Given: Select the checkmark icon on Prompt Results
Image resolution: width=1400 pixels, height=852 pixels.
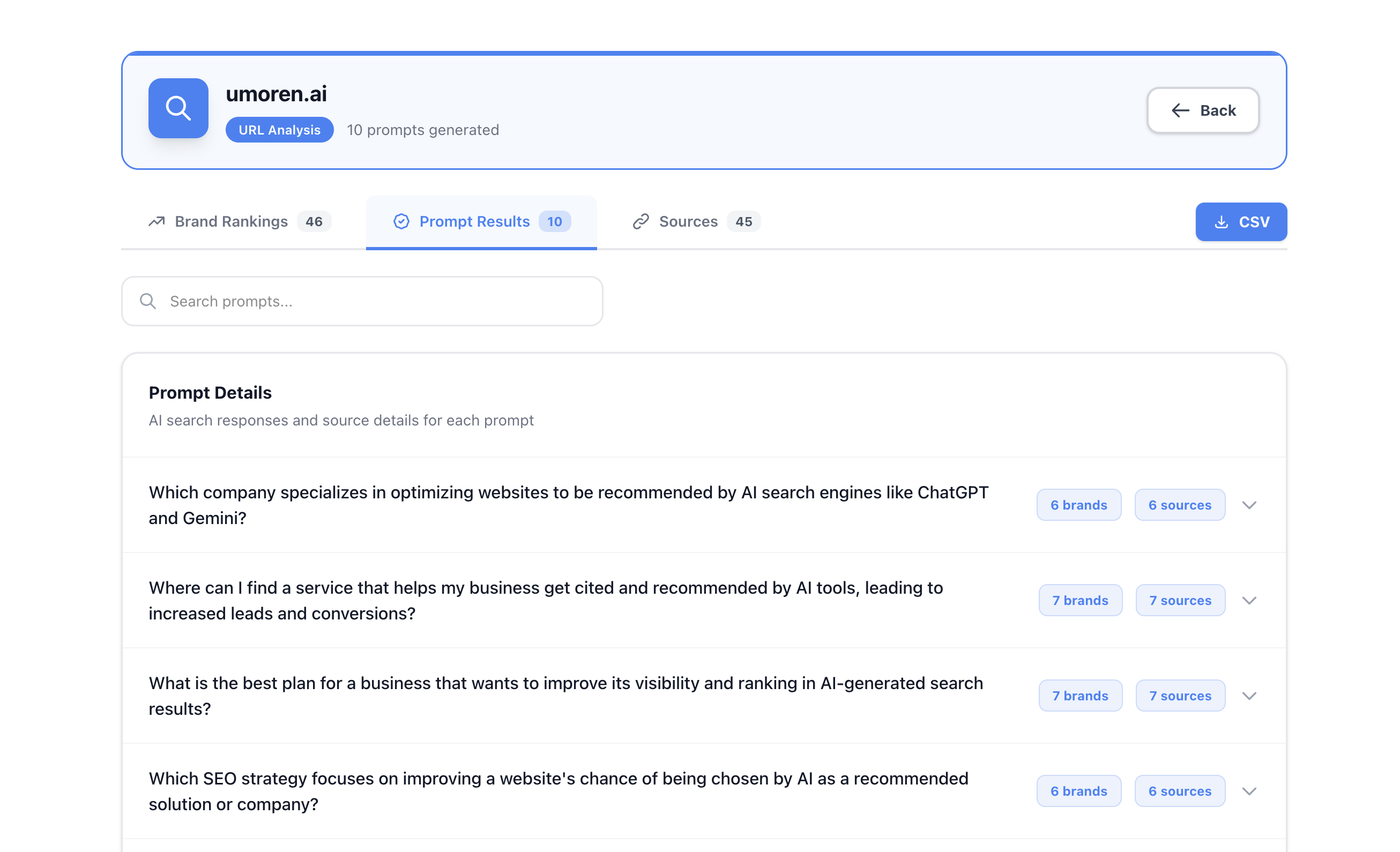Looking at the screenshot, I should coord(401,221).
